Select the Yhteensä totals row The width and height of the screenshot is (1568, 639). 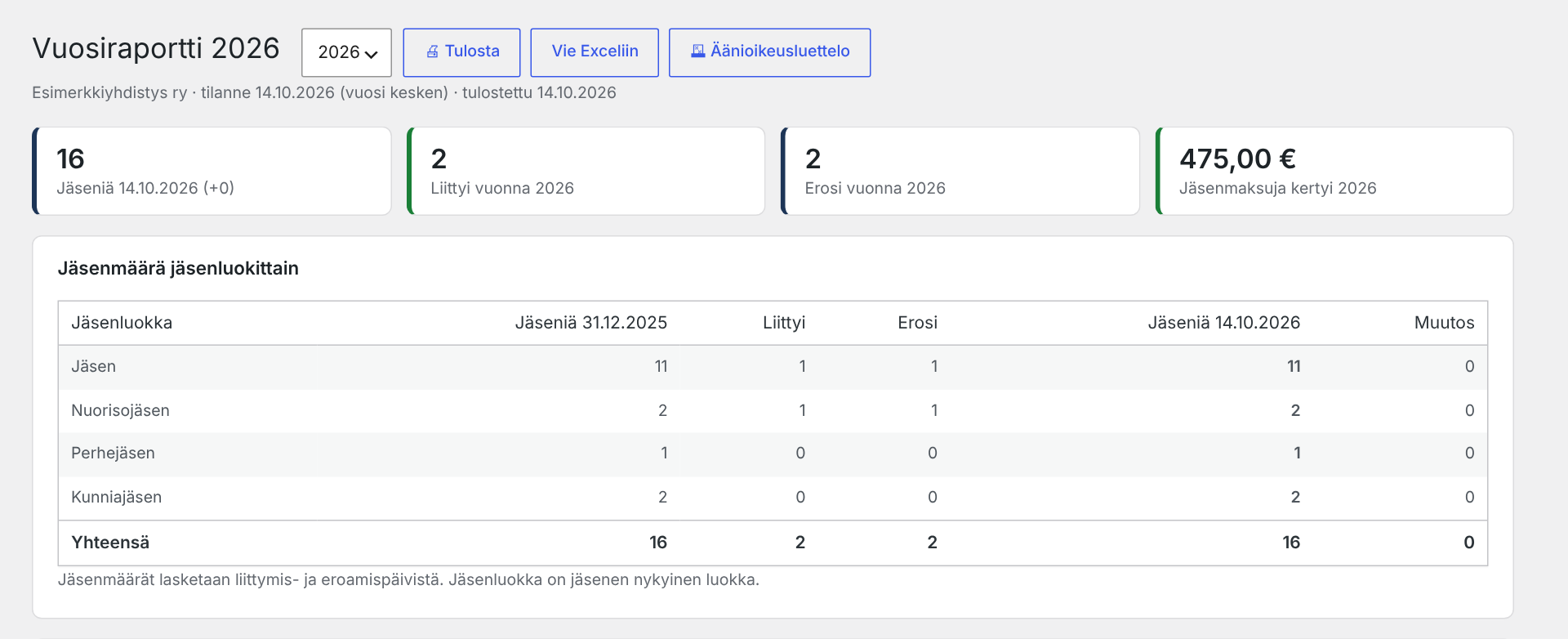(773, 543)
